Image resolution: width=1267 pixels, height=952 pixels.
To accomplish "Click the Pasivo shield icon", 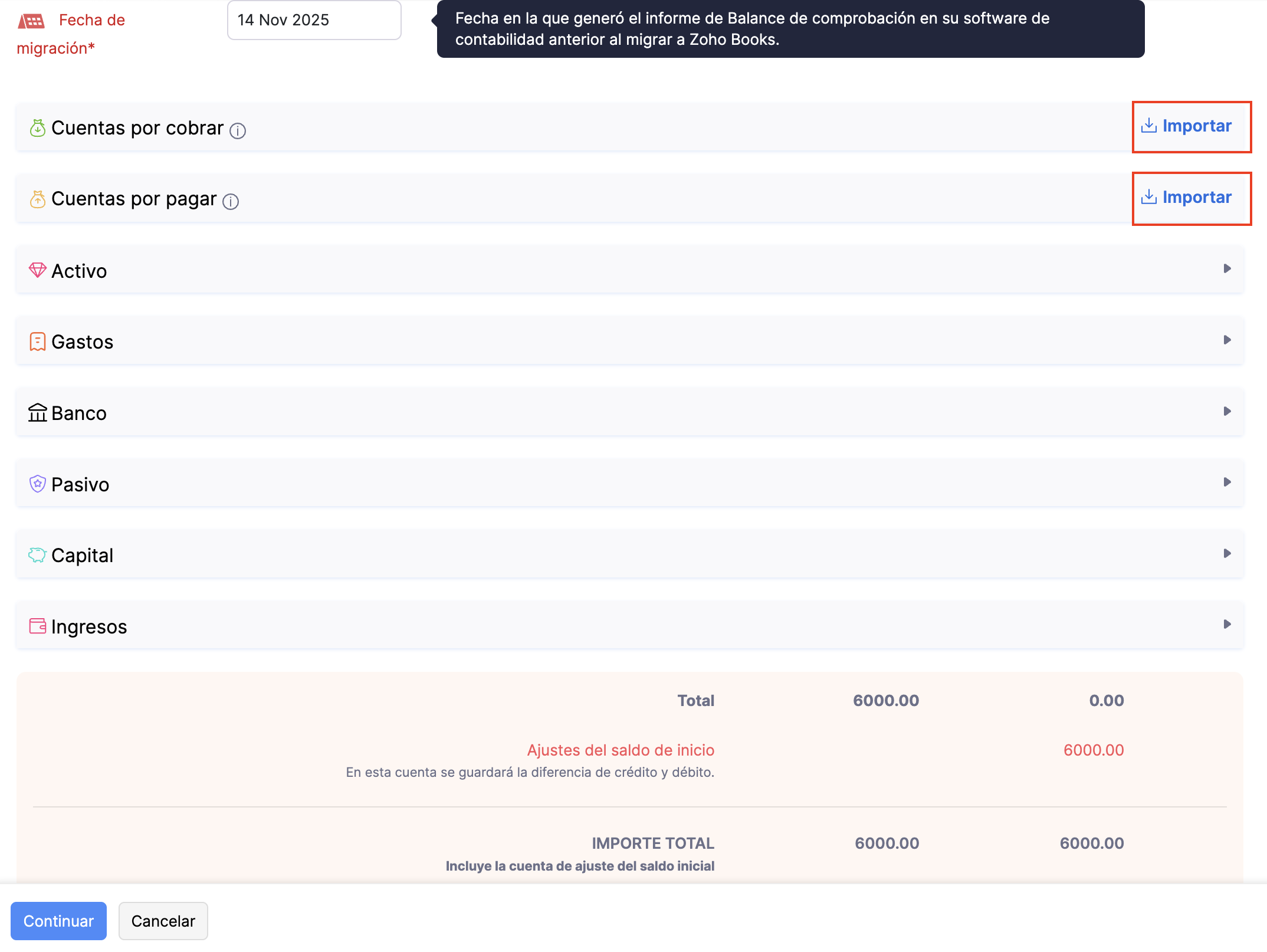I will [x=37, y=484].
